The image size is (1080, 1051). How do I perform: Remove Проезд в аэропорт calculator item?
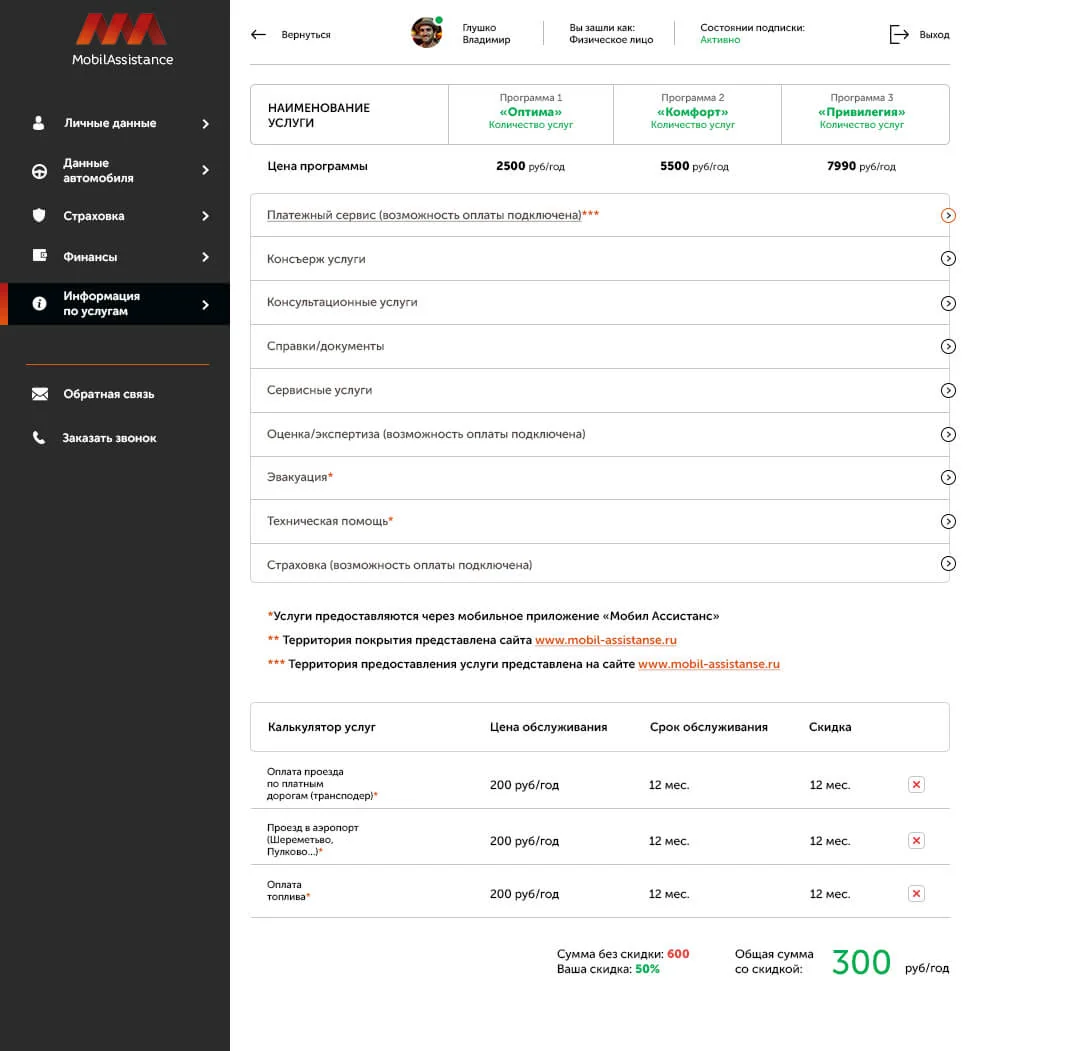[916, 840]
